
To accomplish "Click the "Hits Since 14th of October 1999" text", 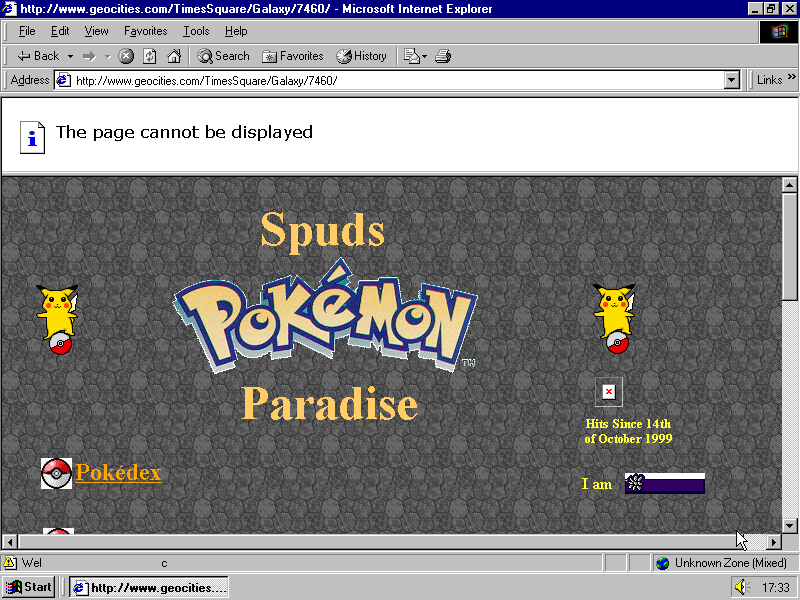I will 628,431.
